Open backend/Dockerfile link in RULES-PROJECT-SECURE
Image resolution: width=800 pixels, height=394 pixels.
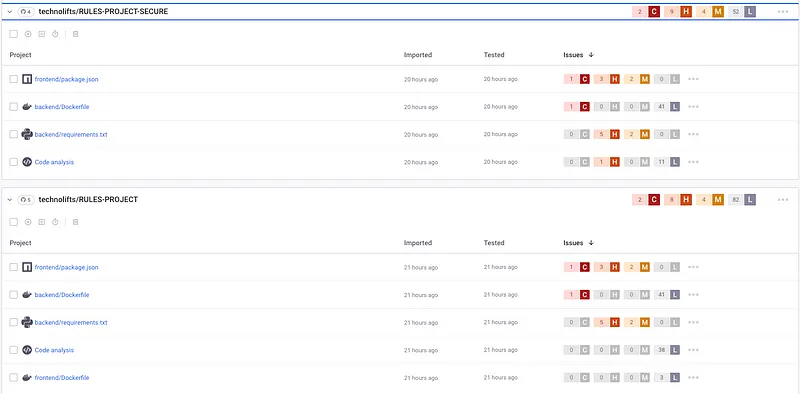[62, 107]
